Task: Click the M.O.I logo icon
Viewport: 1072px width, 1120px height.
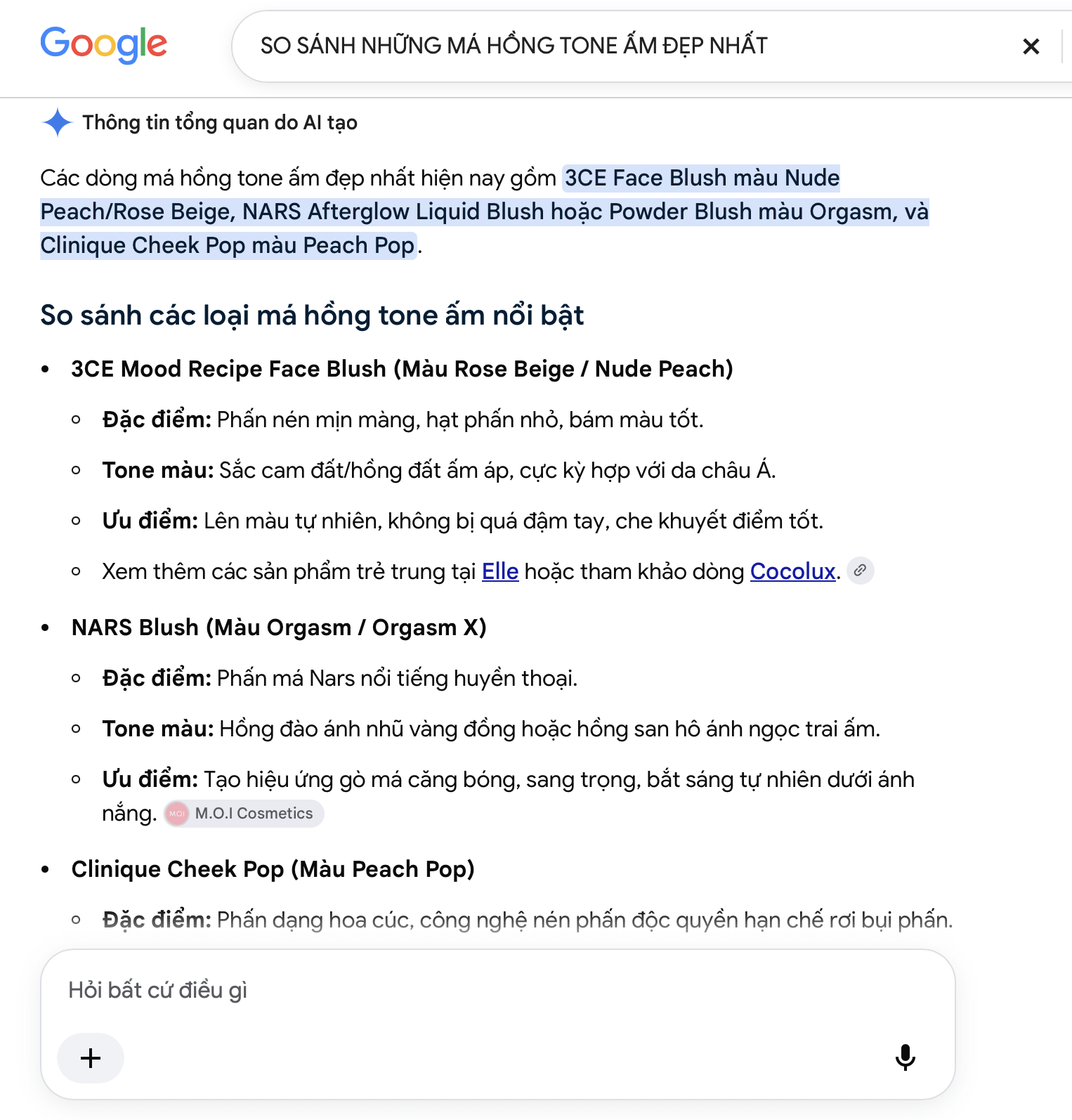Action: pyautogui.click(x=177, y=814)
